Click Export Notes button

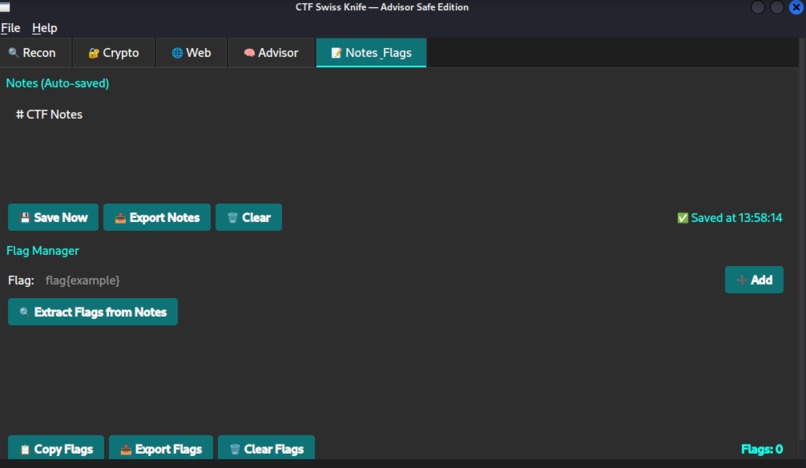point(157,217)
